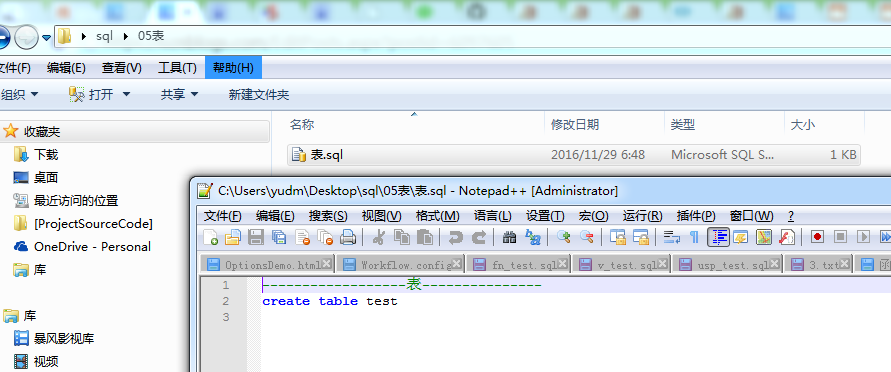This screenshot has height=372, width=891.
Task: Turn off the indent guide button
Action: click(x=718, y=237)
